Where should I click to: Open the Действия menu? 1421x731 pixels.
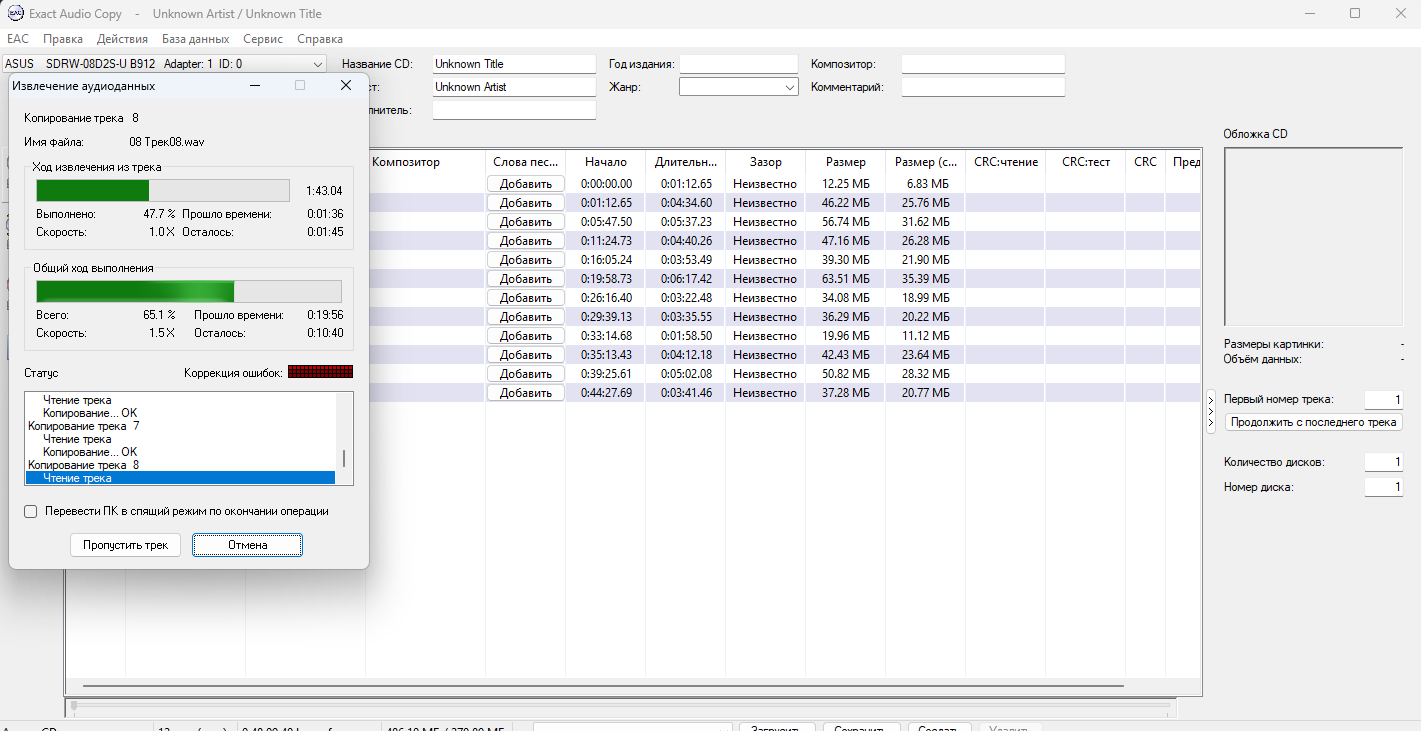coord(122,39)
